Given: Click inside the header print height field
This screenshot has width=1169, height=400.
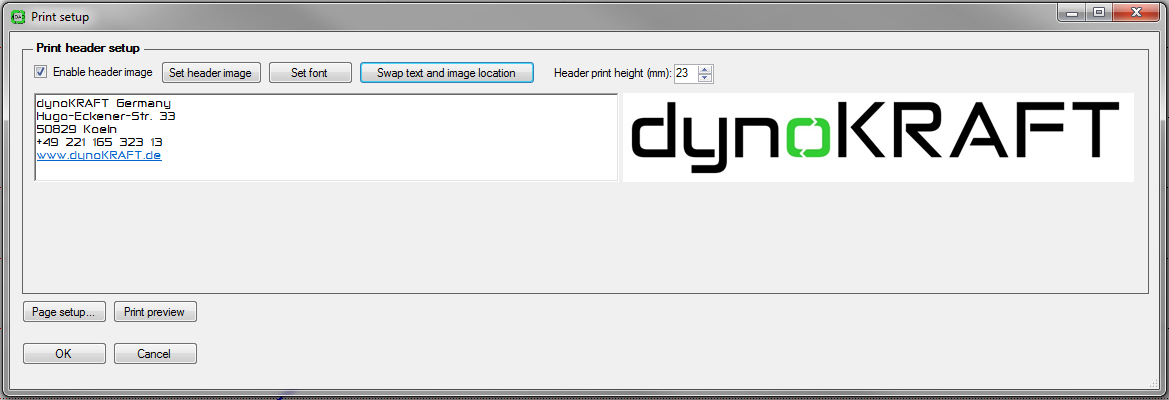Looking at the screenshot, I should tap(685, 73).
